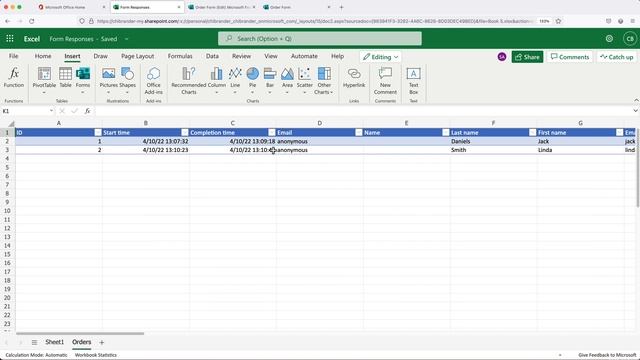
Task: Switch to the Home ribbon tab
Action: pyautogui.click(x=43, y=56)
